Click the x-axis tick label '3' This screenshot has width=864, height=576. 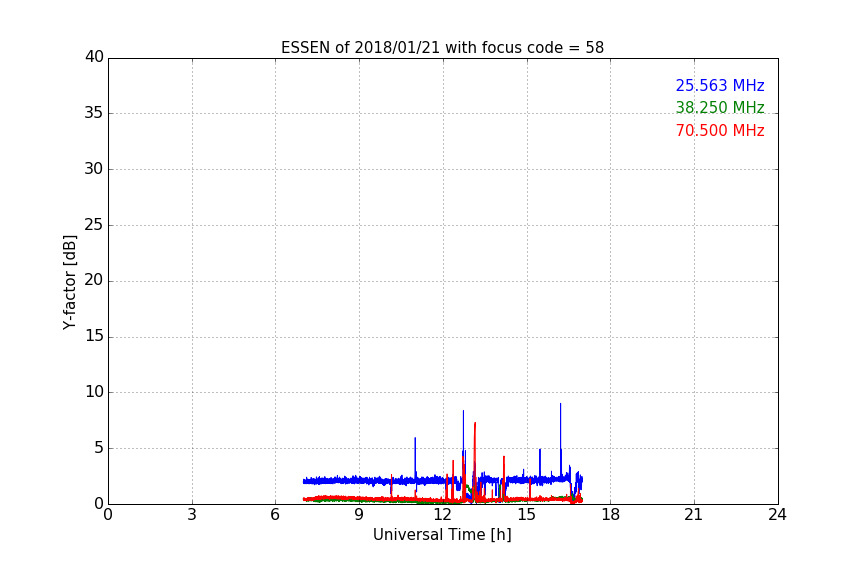coord(192,515)
